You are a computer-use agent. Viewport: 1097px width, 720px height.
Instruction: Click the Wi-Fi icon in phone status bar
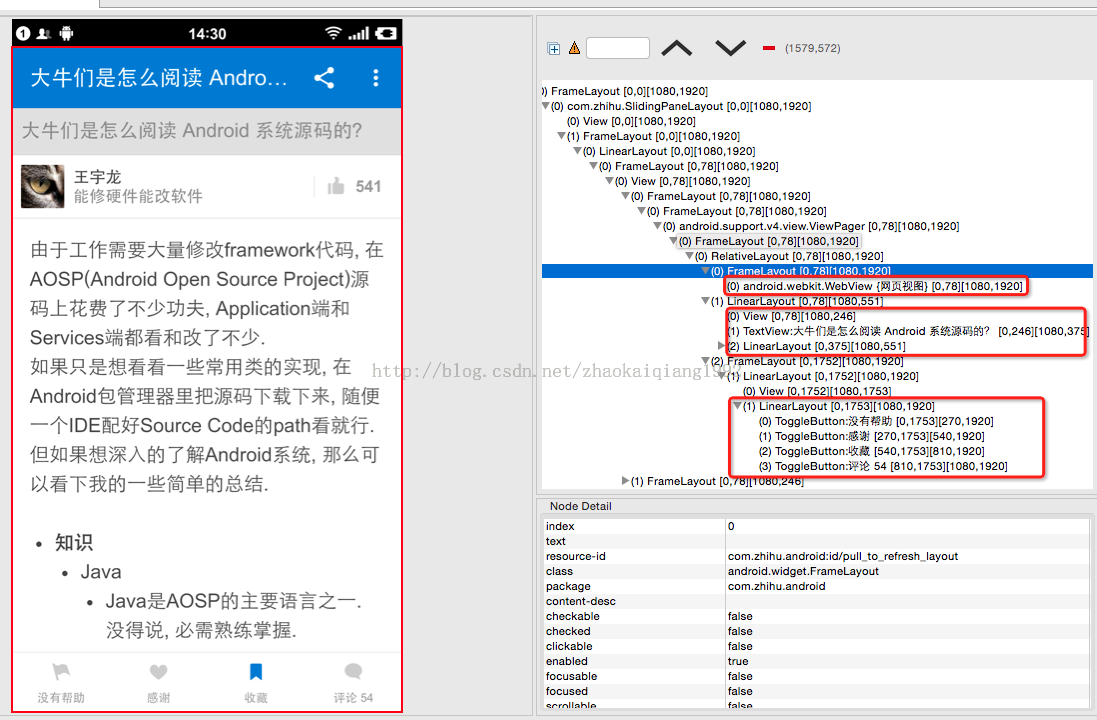[x=334, y=33]
